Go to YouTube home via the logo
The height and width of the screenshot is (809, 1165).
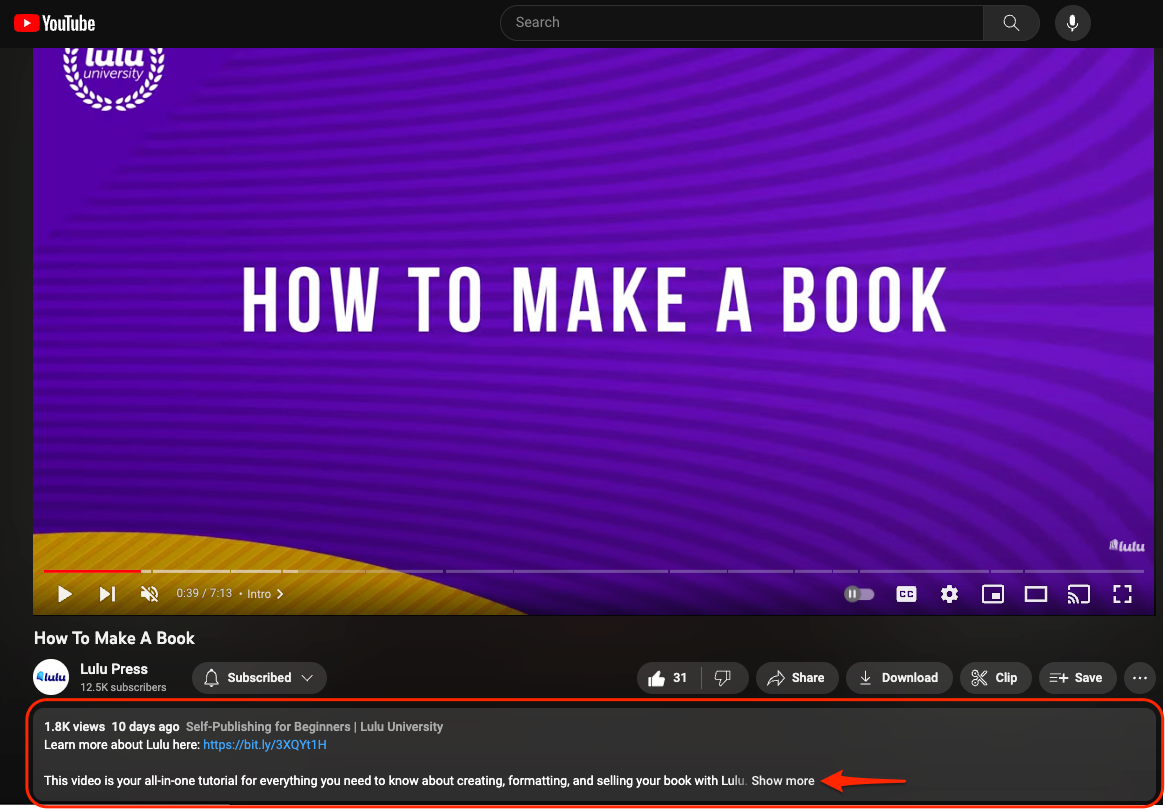click(54, 22)
